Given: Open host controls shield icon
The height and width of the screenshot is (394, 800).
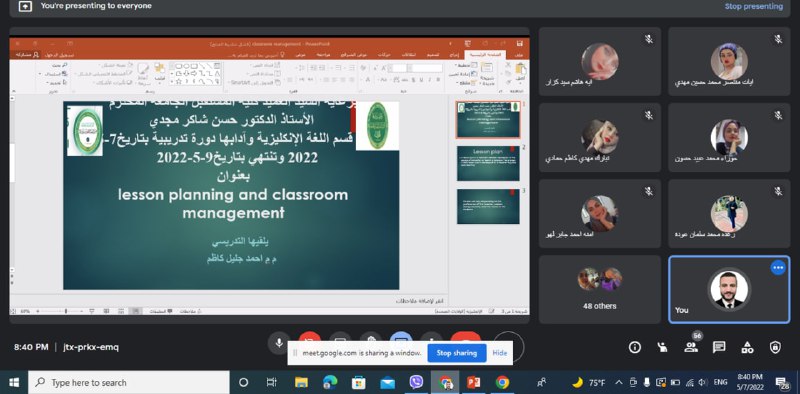Looking at the screenshot, I should 775,347.
